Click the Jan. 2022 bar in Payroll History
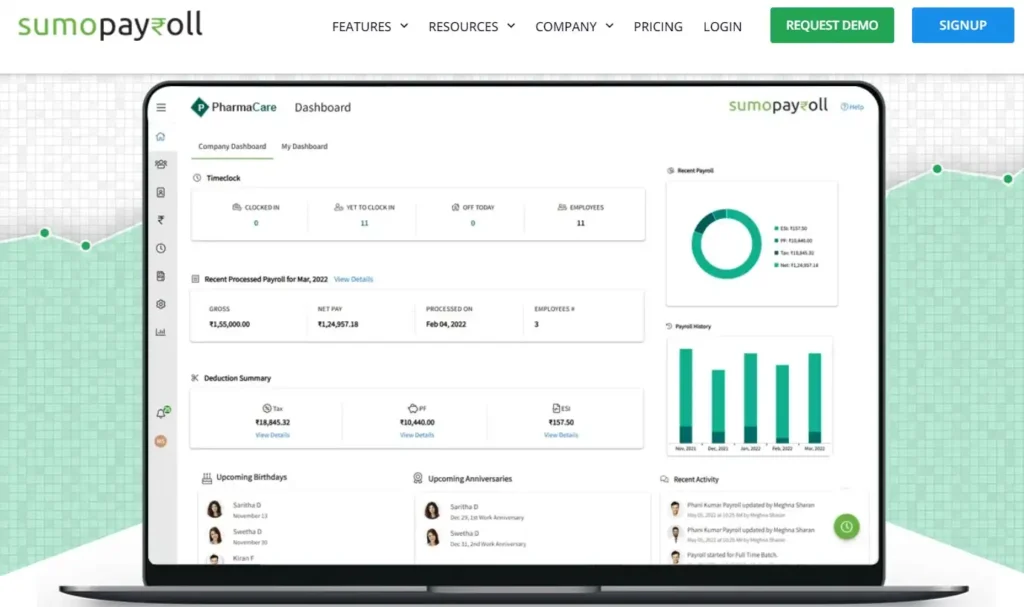 750,399
